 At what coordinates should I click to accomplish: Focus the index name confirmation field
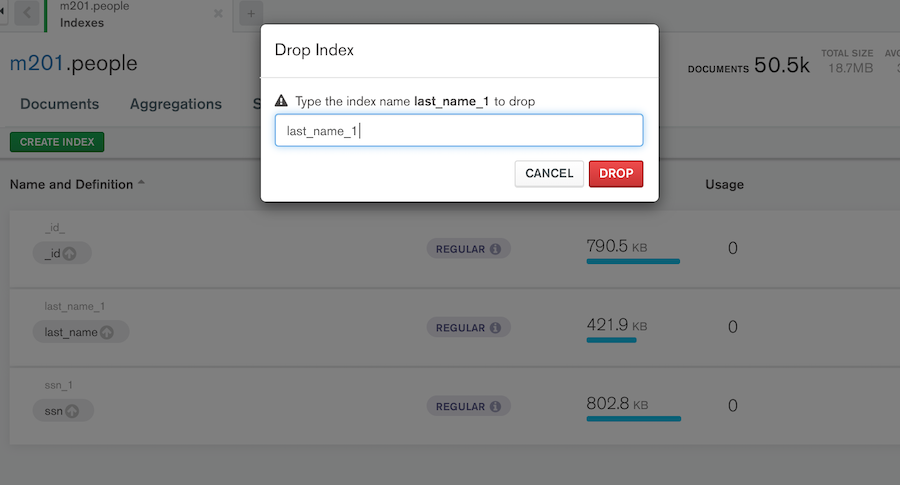pyautogui.click(x=459, y=130)
